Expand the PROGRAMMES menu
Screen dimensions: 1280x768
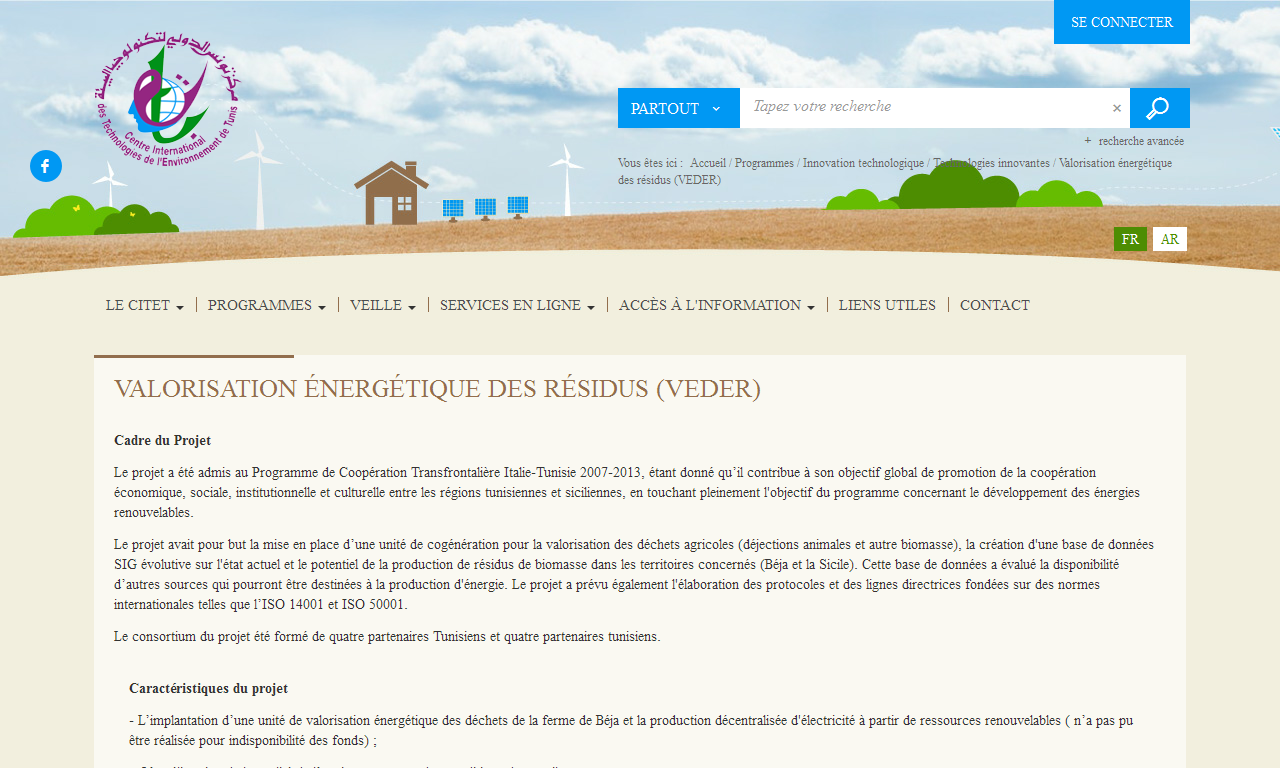point(267,305)
